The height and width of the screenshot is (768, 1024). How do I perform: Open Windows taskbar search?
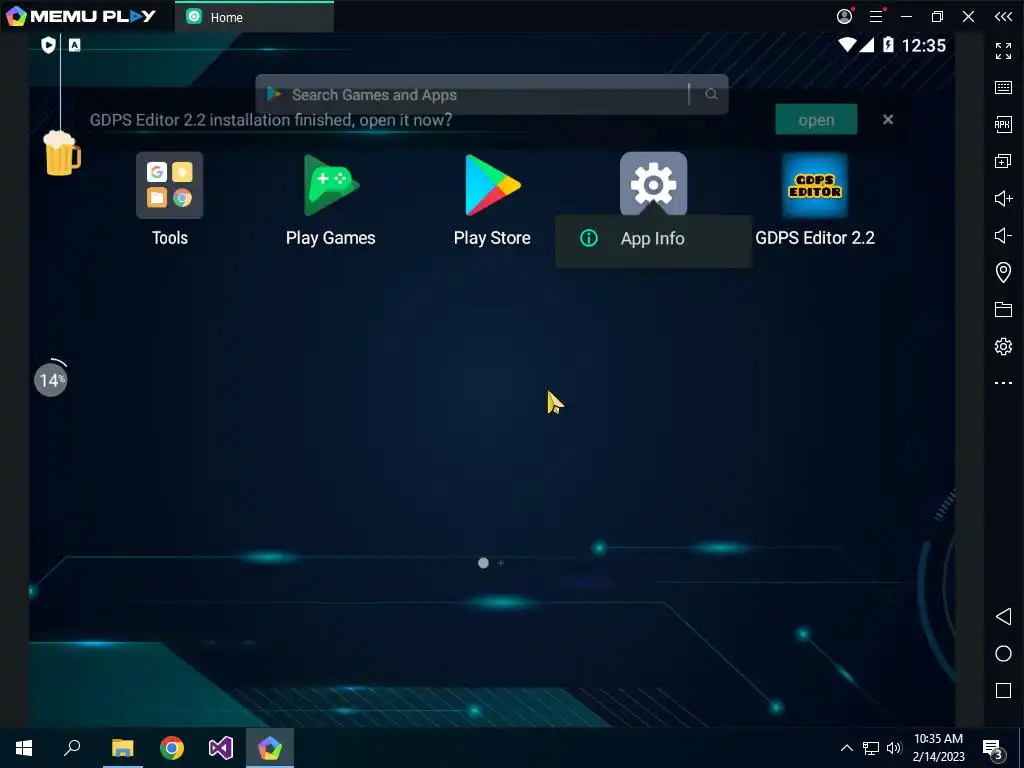point(72,748)
